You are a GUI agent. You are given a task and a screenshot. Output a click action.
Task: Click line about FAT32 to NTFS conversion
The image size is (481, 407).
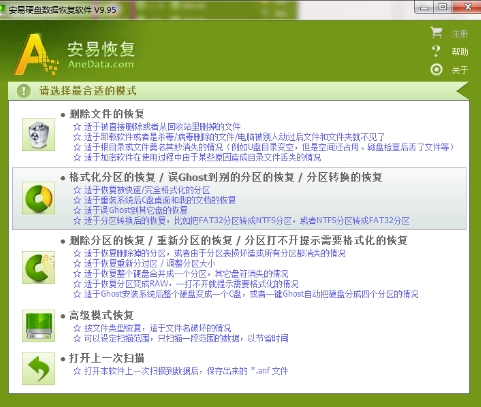(x=242, y=221)
